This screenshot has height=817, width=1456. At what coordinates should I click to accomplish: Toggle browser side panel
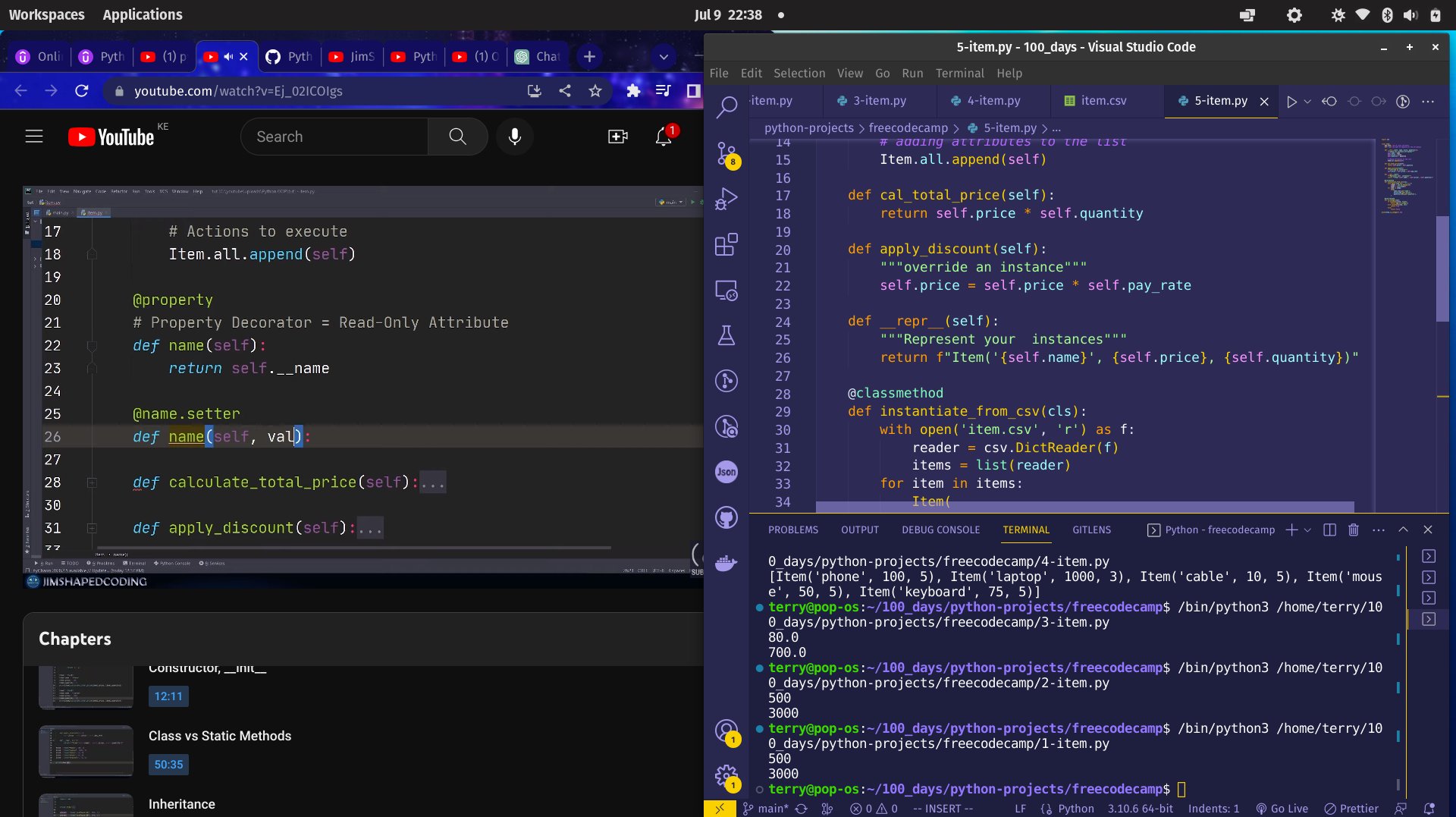click(693, 91)
